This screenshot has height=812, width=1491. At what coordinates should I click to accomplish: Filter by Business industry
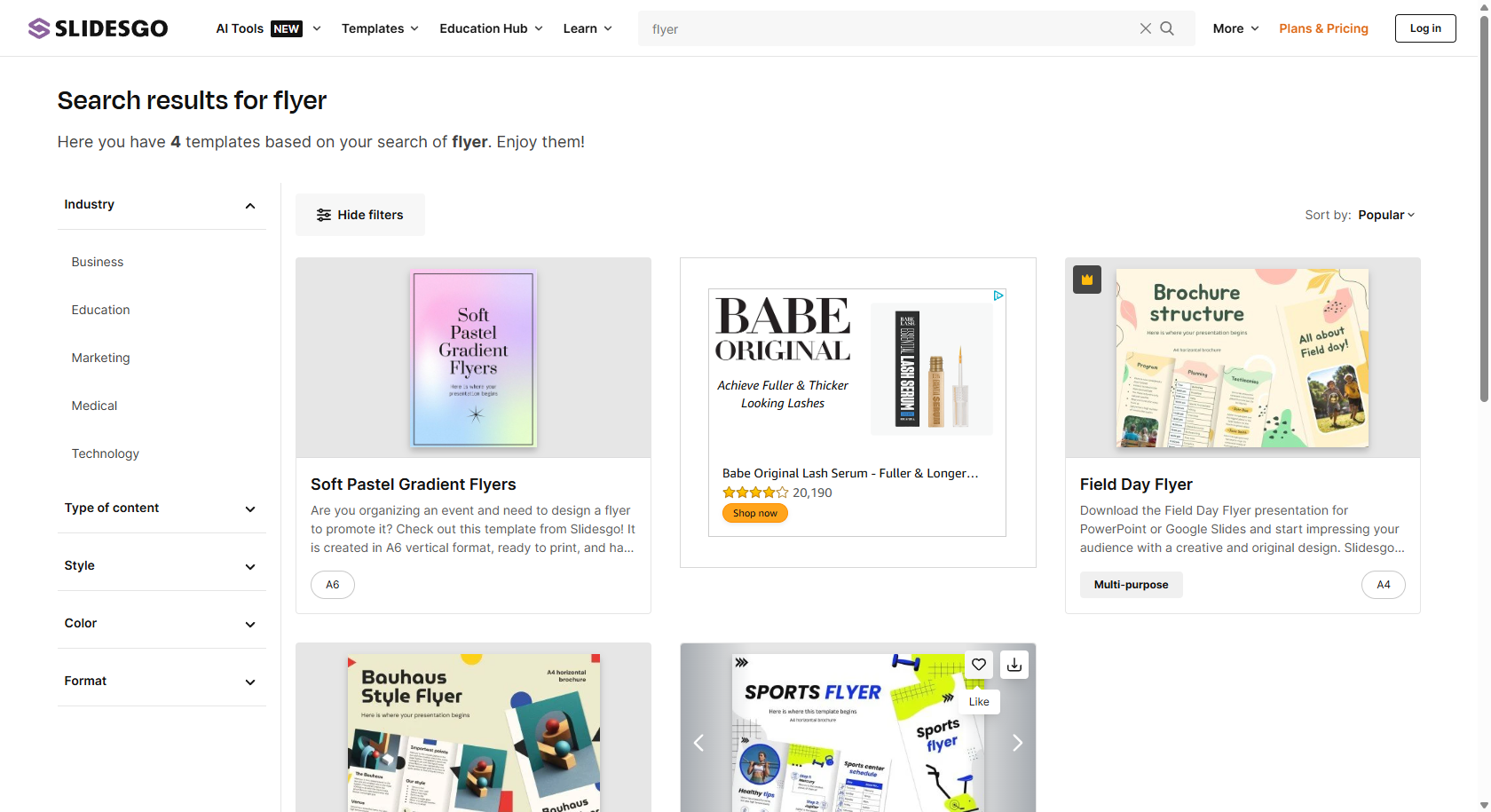pos(98,262)
